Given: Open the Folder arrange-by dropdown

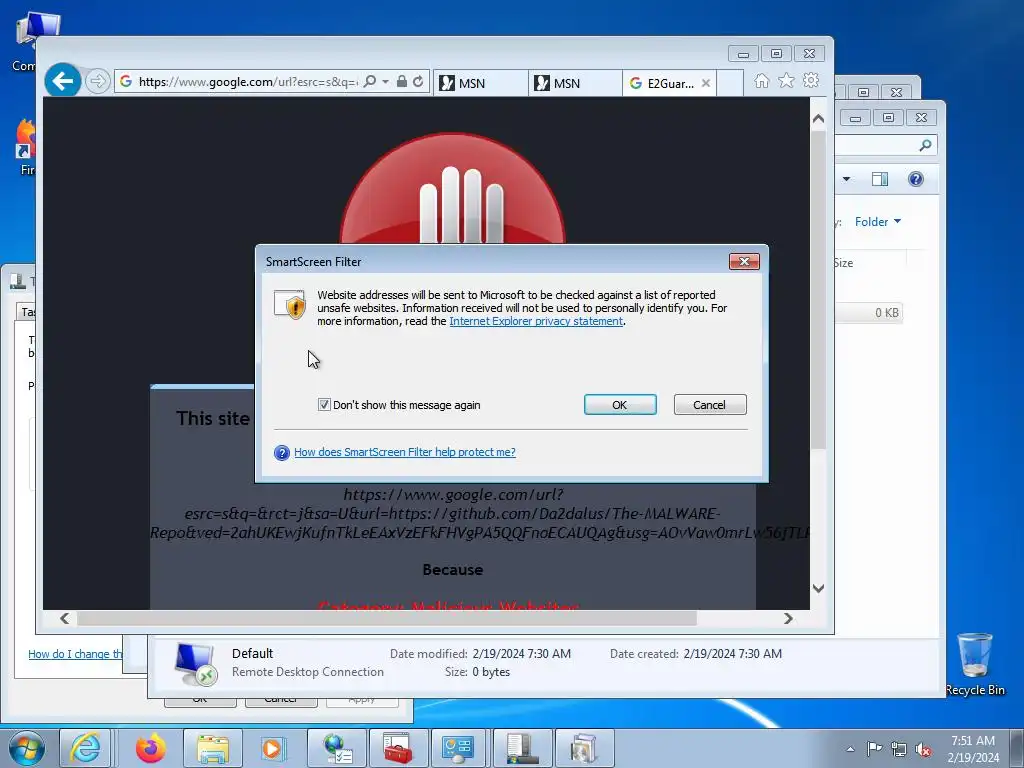Looking at the screenshot, I should click(x=878, y=222).
